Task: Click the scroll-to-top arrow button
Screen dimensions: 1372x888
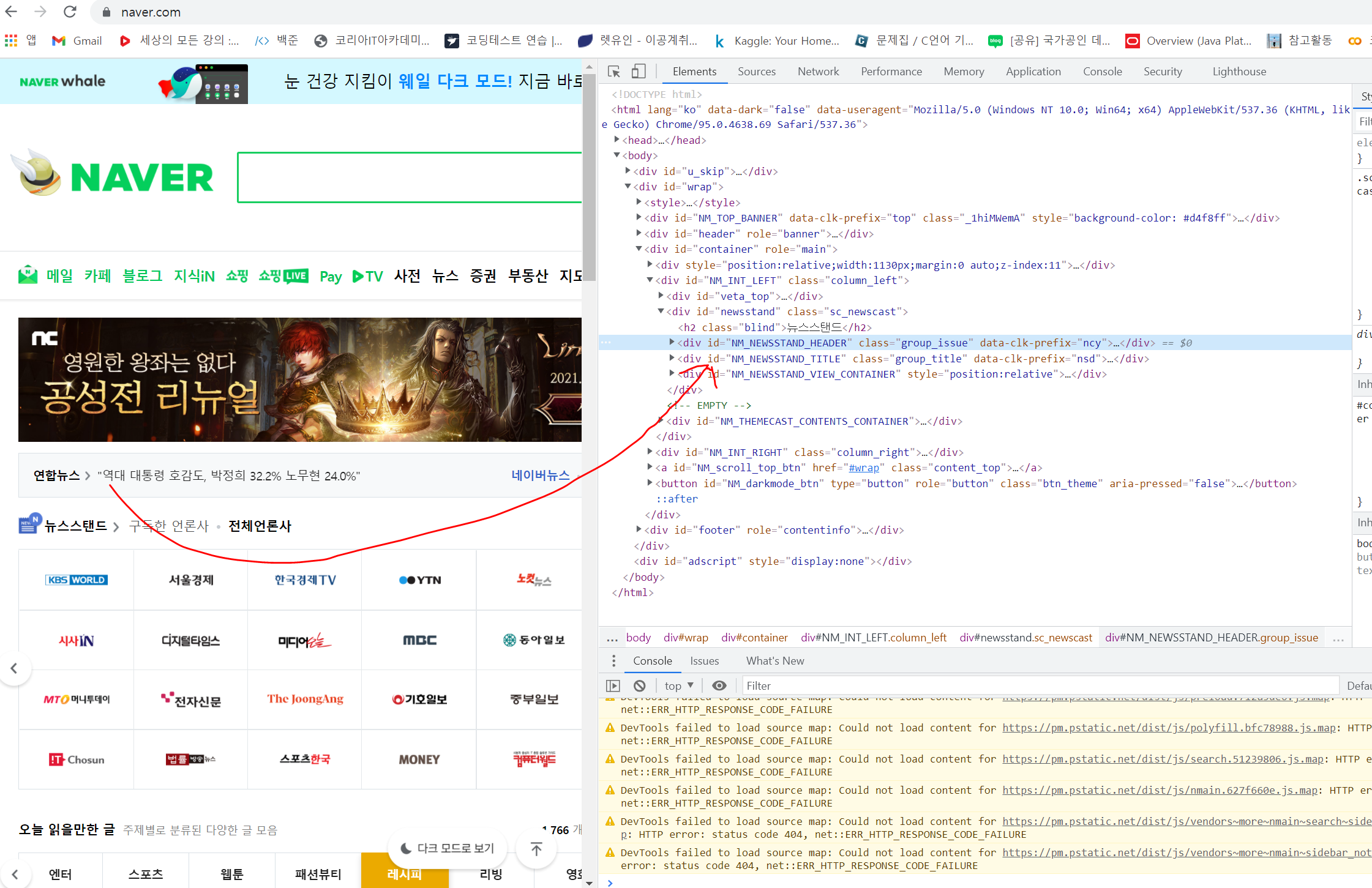Action: pyautogui.click(x=536, y=849)
